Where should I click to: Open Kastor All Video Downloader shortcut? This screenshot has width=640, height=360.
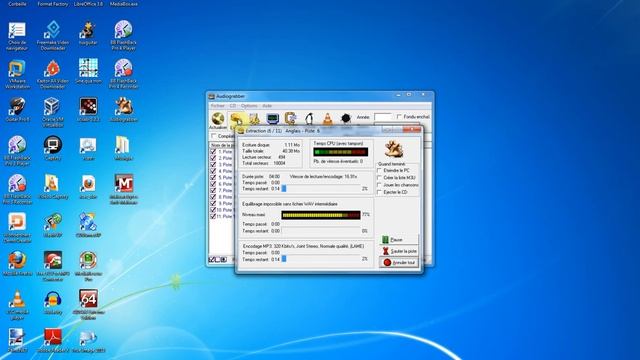pos(53,74)
